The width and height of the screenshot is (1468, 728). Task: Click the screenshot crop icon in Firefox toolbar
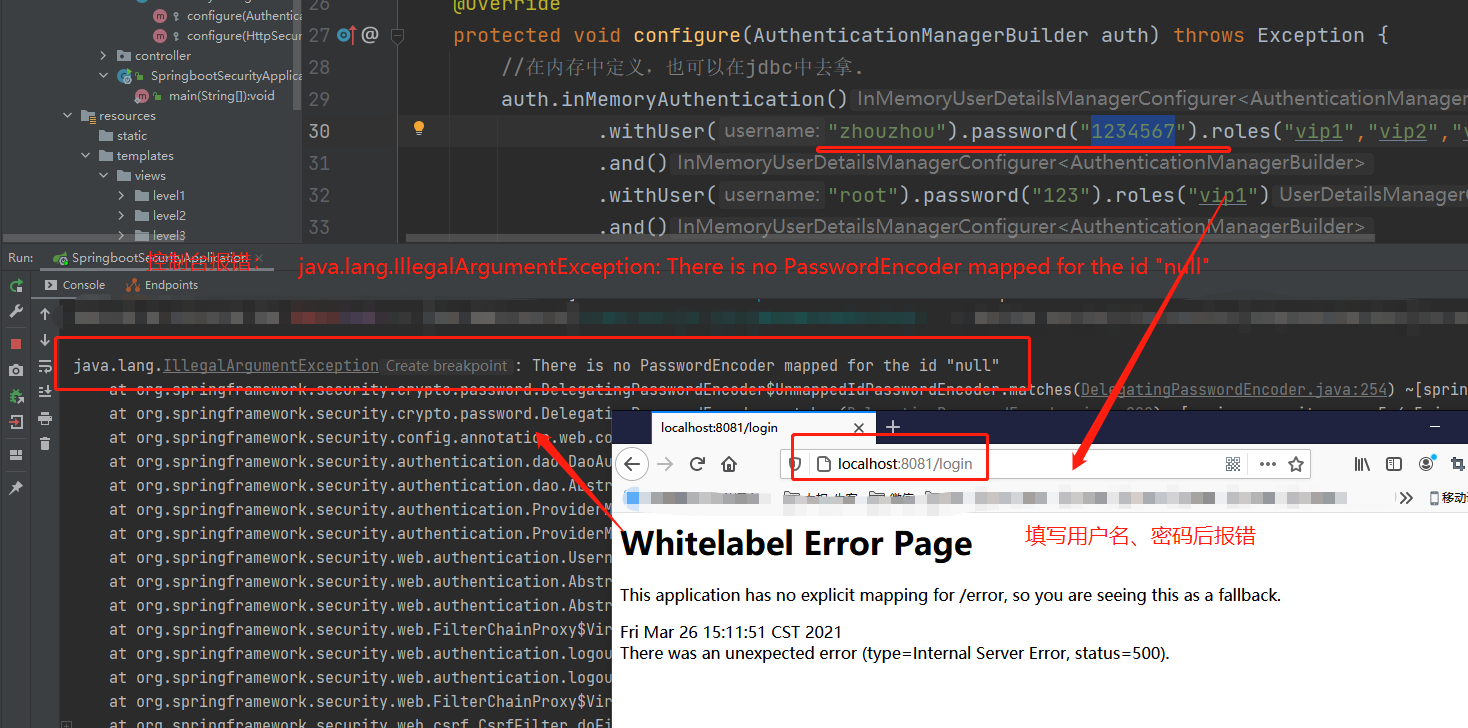(1457, 464)
